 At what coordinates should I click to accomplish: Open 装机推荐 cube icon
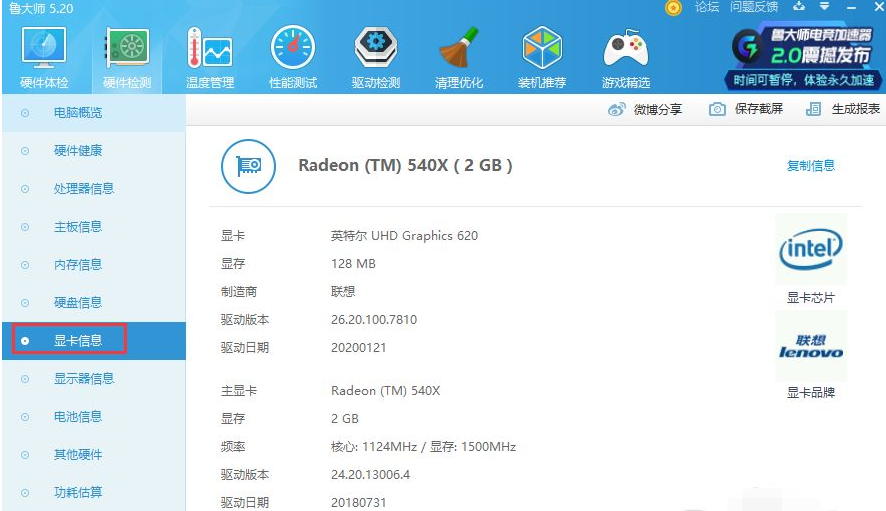click(542, 47)
